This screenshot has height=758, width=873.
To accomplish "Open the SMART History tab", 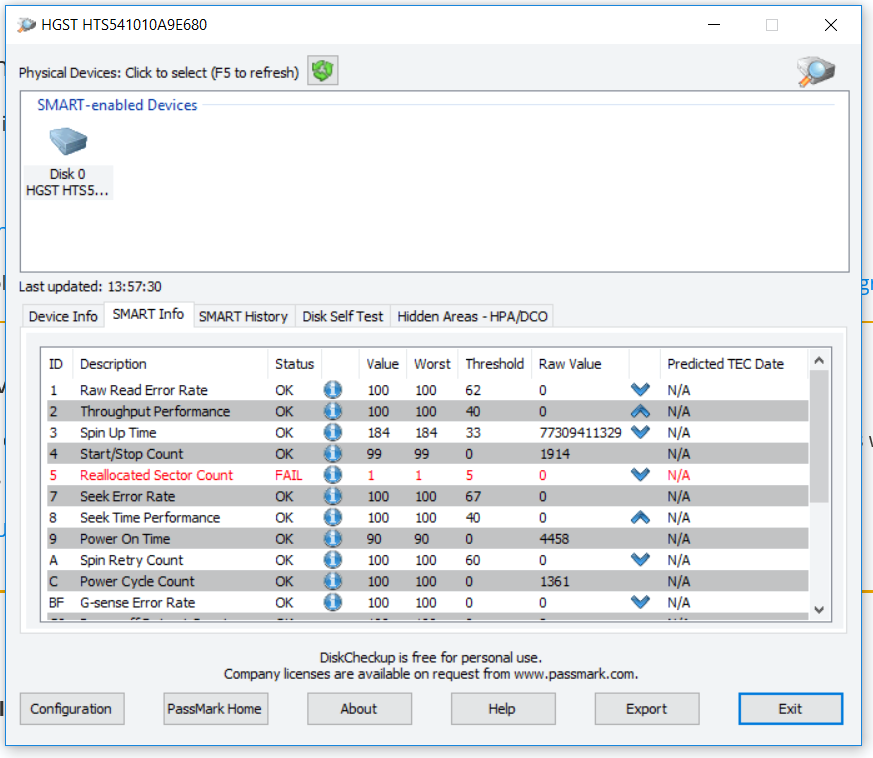I will click(243, 316).
